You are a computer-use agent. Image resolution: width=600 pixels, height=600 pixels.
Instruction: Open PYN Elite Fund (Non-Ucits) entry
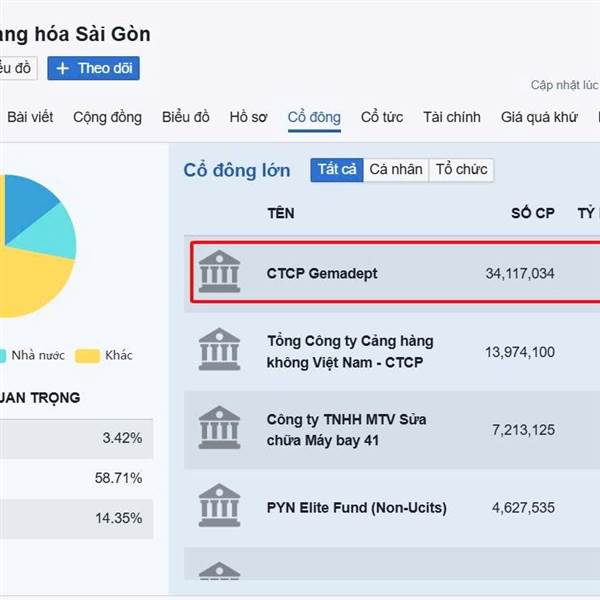357,508
